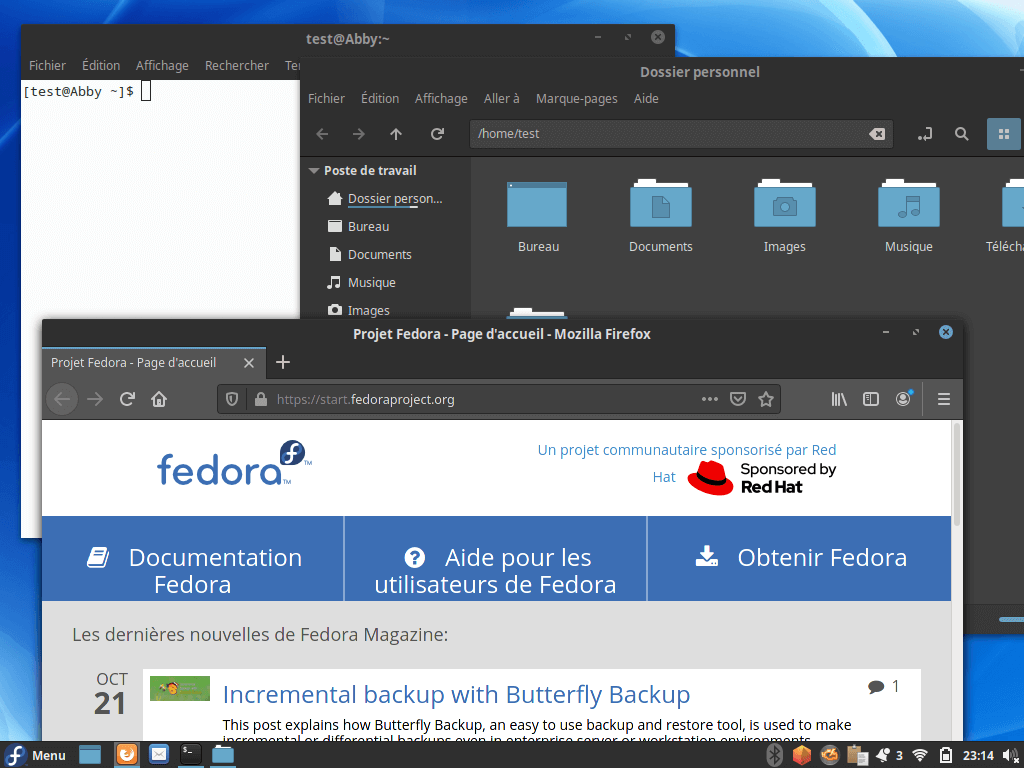Click the battery indicator in the tray
Viewport: 1024px width, 768px height.
[946, 756]
